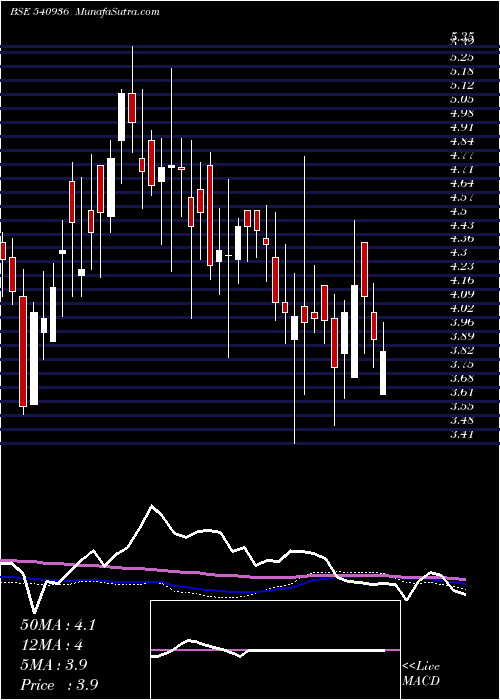Select the 4.36 price axis label
The height and width of the screenshot is (700, 500).
[x=462, y=239]
